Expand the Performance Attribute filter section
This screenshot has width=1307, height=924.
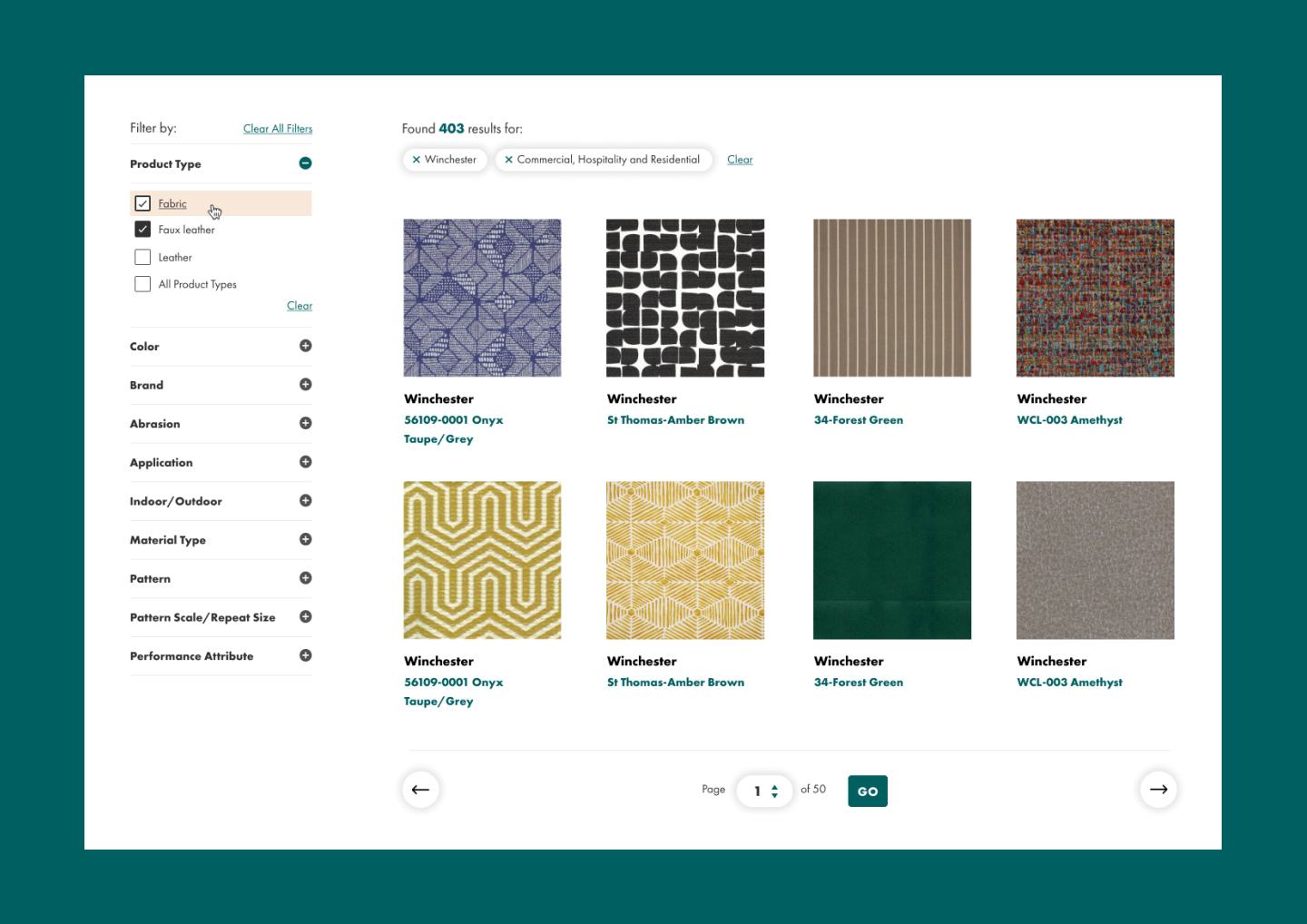tap(305, 655)
